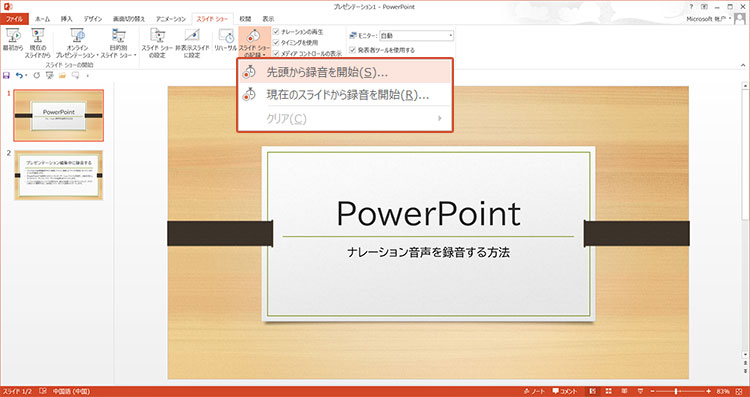Click the PowerPoint title text on slide

(429, 214)
